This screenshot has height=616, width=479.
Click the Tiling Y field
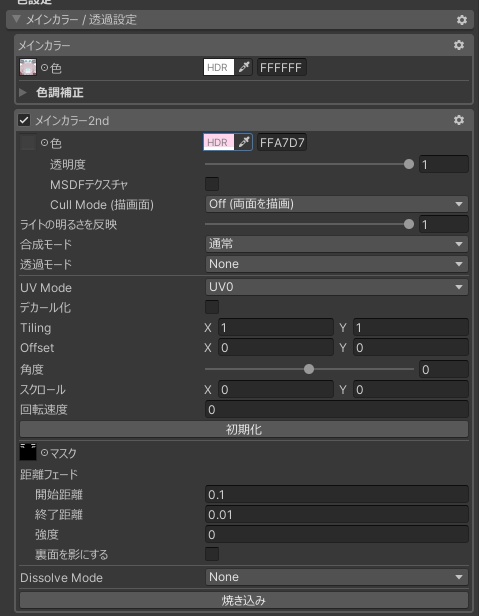pyautogui.click(x=411, y=327)
